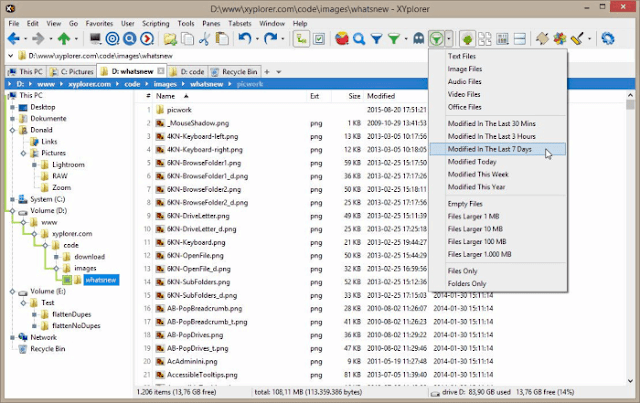The height and width of the screenshot is (403, 640).
Task: Toggle the green tree branch view button
Action: click(x=467, y=39)
